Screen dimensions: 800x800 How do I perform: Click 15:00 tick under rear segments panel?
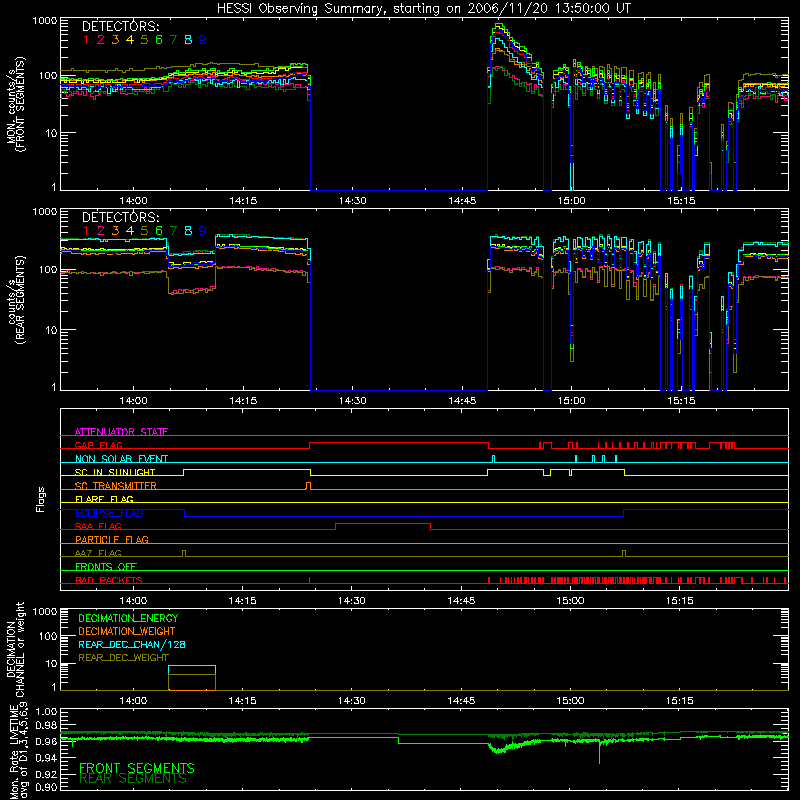[571, 401]
